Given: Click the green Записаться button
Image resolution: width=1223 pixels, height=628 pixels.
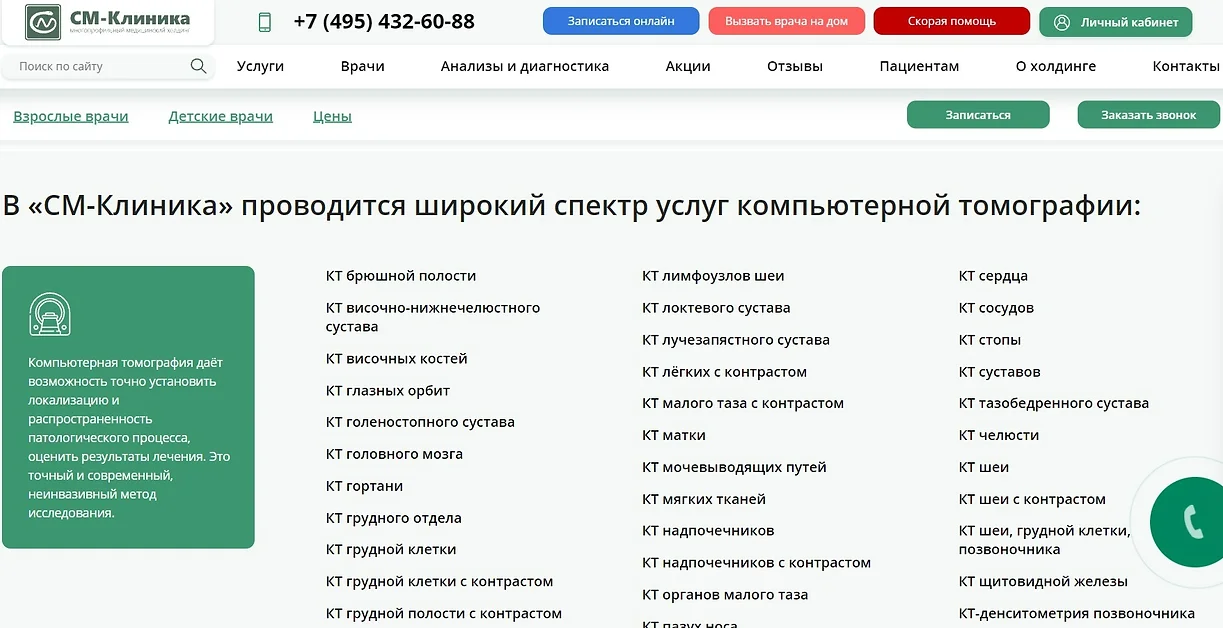Looking at the screenshot, I should tap(978, 115).
